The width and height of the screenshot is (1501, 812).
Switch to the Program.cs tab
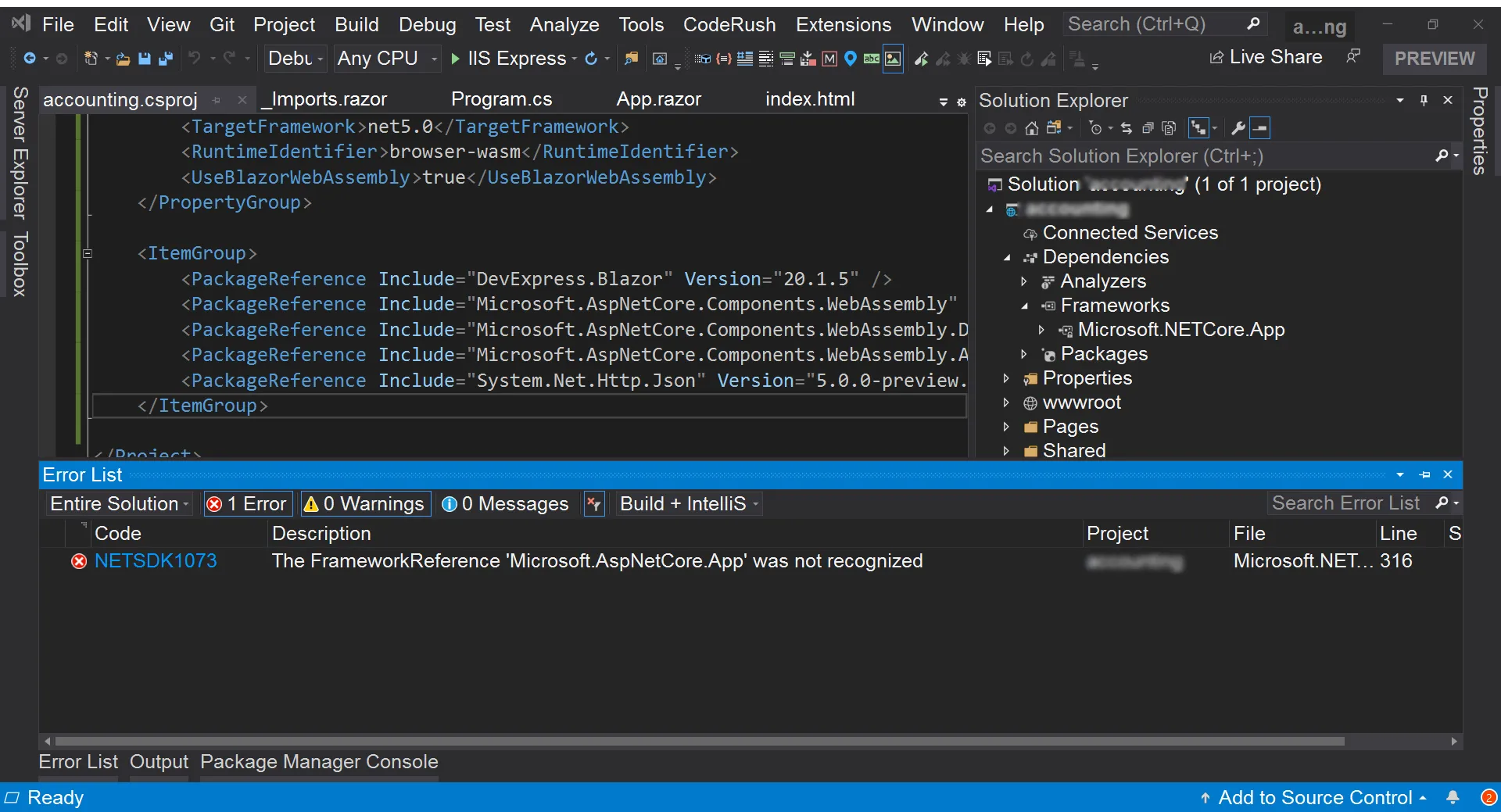tap(501, 99)
